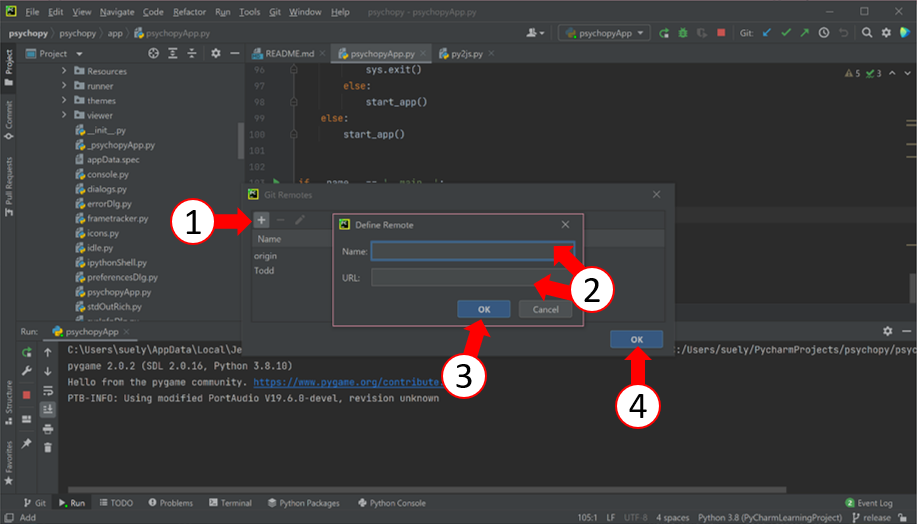Click the Name field in Define Remote

pos(473,251)
